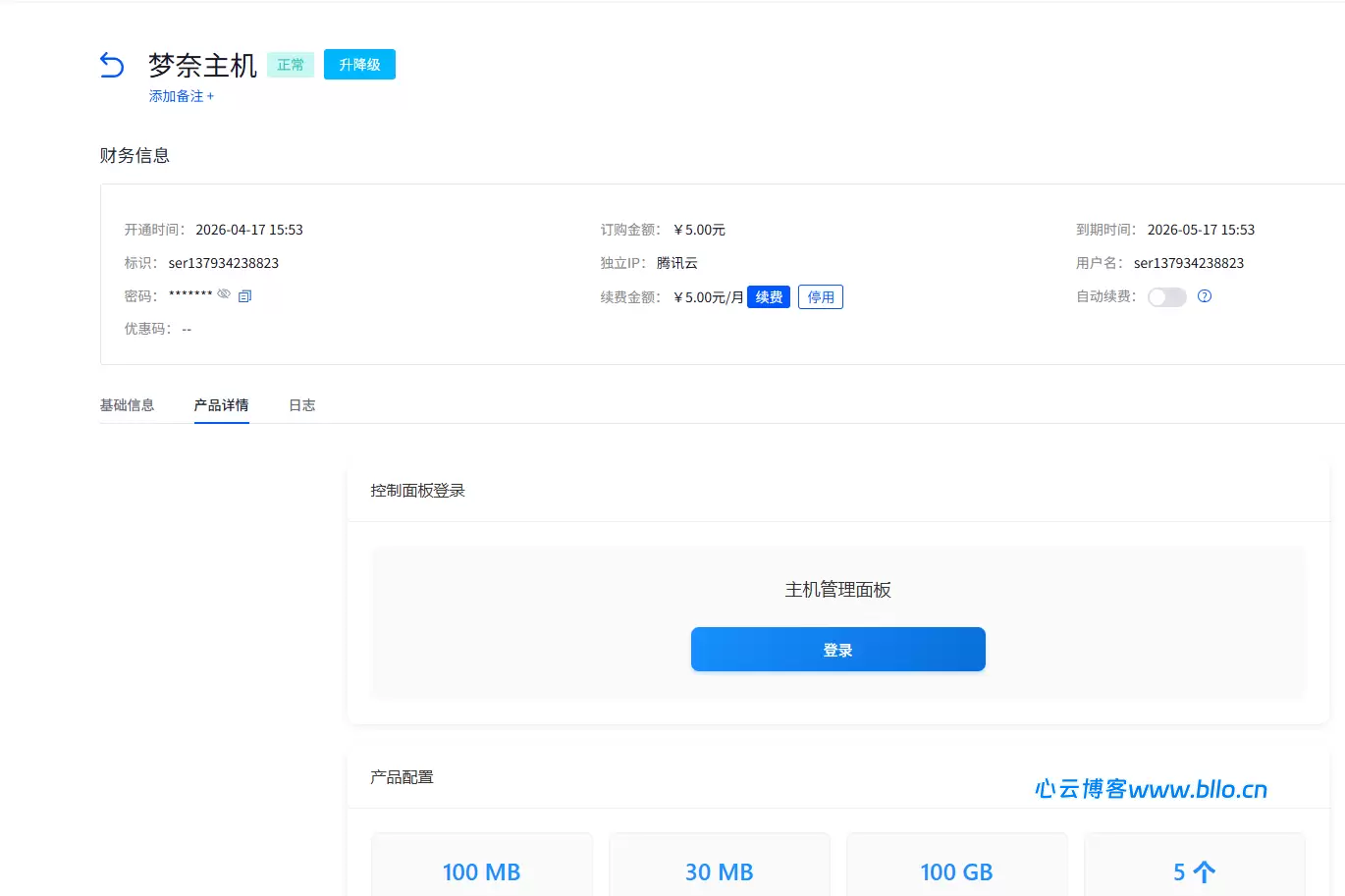Switch to the 基础信息 tab
The height and width of the screenshot is (896, 1345).
[x=127, y=405]
